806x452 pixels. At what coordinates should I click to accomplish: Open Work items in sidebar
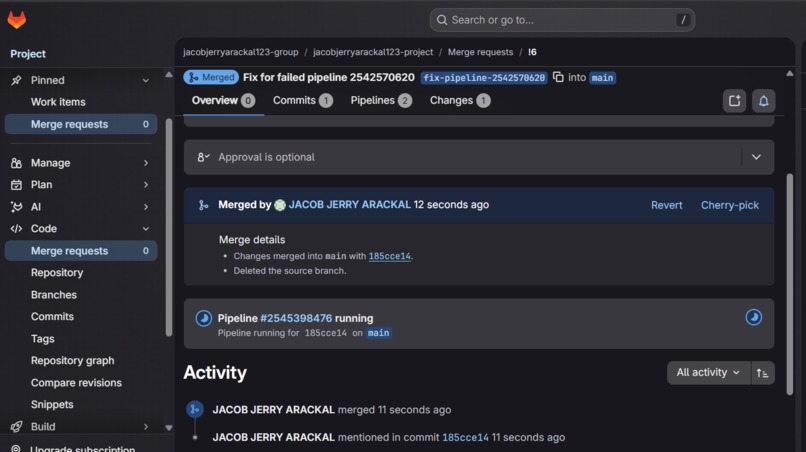(58, 102)
